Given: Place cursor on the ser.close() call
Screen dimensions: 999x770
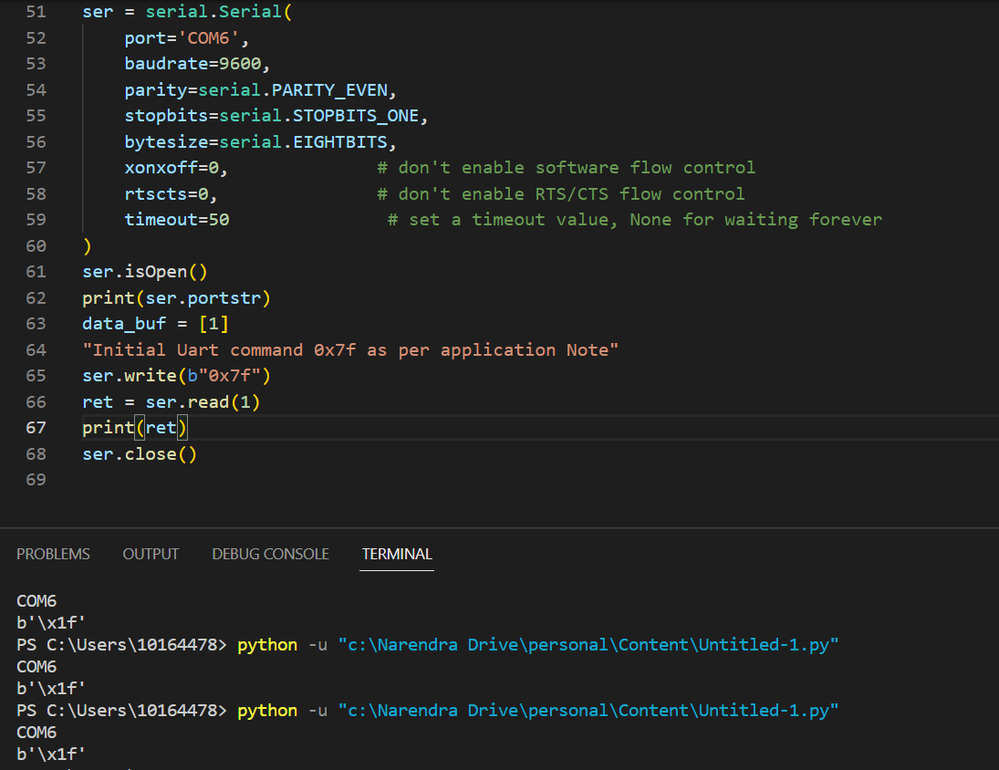Looking at the screenshot, I should [x=139, y=454].
